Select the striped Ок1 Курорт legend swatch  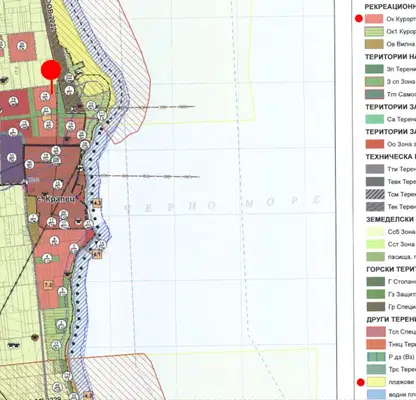pos(374,31)
